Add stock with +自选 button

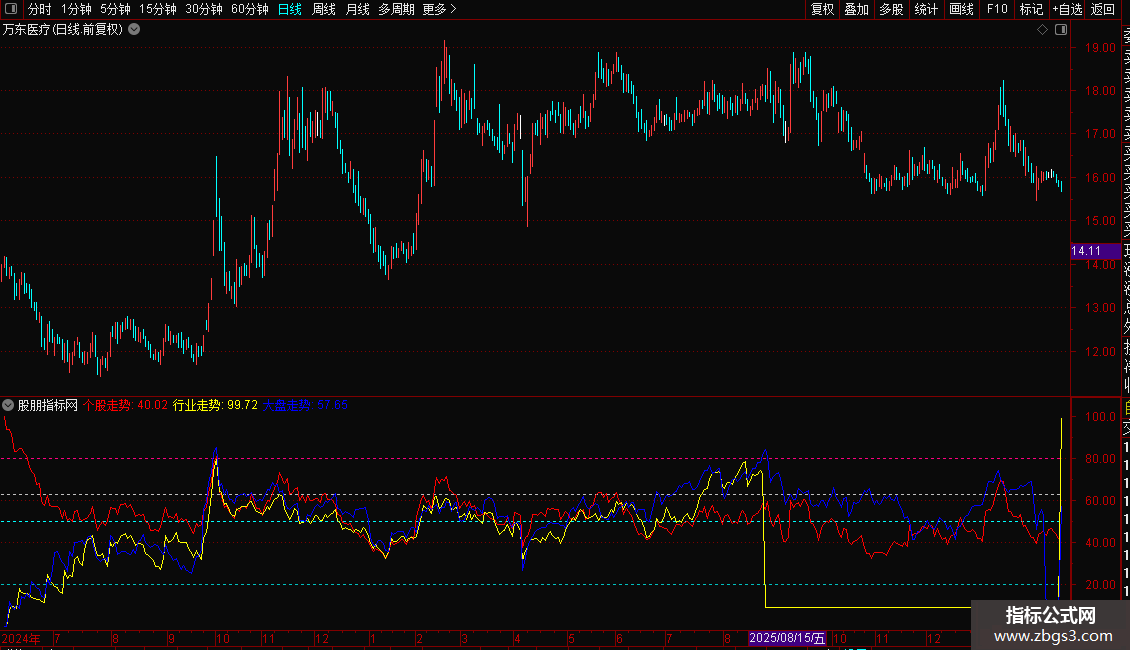click(x=1067, y=9)
